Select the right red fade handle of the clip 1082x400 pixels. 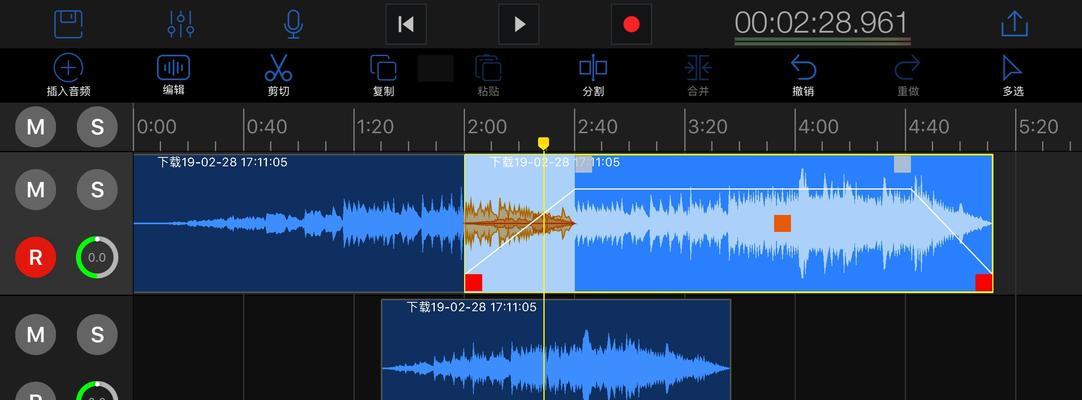[983, 283]
